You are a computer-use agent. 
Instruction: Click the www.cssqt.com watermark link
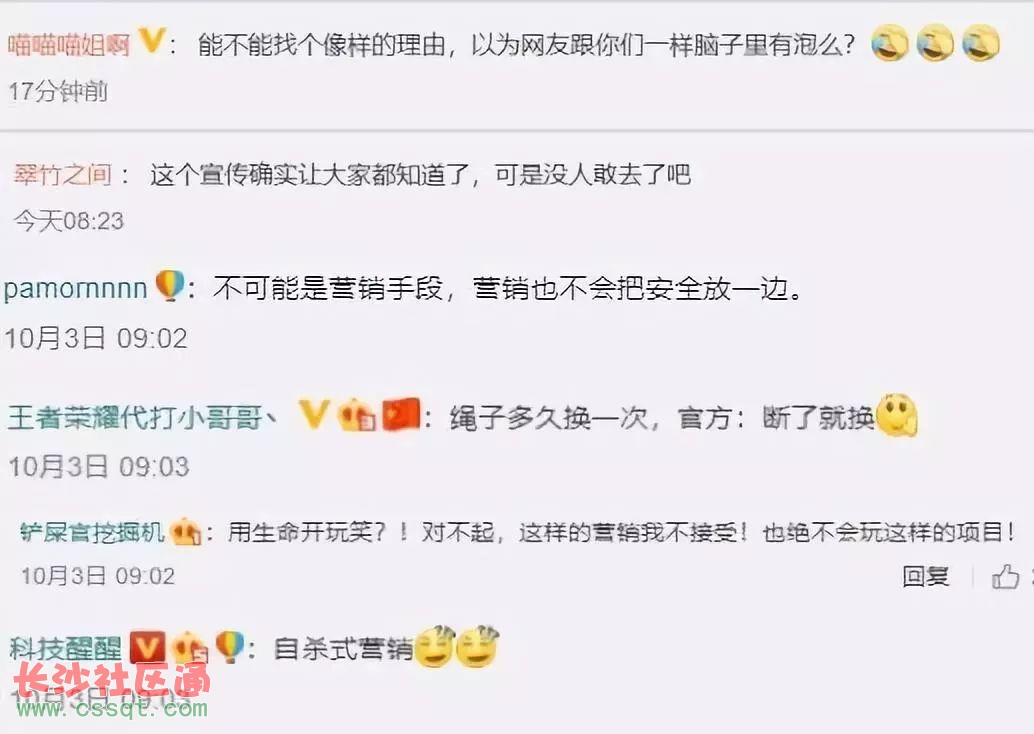click(x=112, y=709)
